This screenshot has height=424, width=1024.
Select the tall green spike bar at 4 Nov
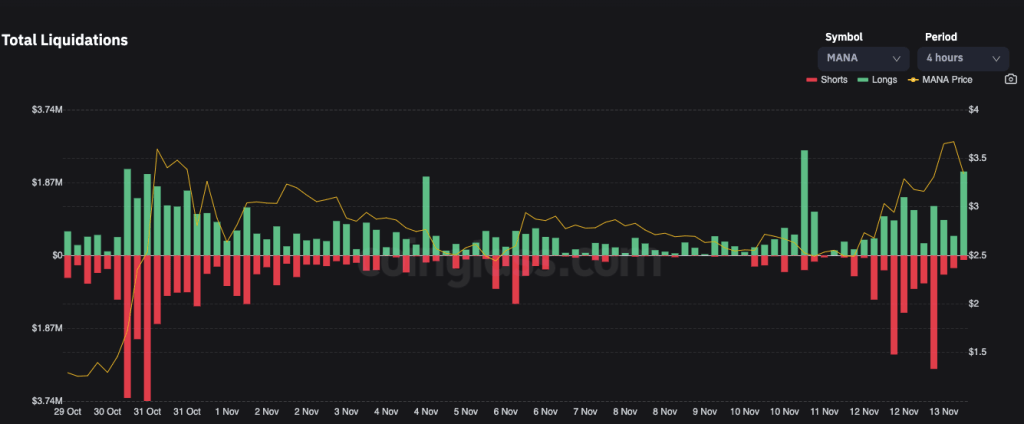(426, 216)
